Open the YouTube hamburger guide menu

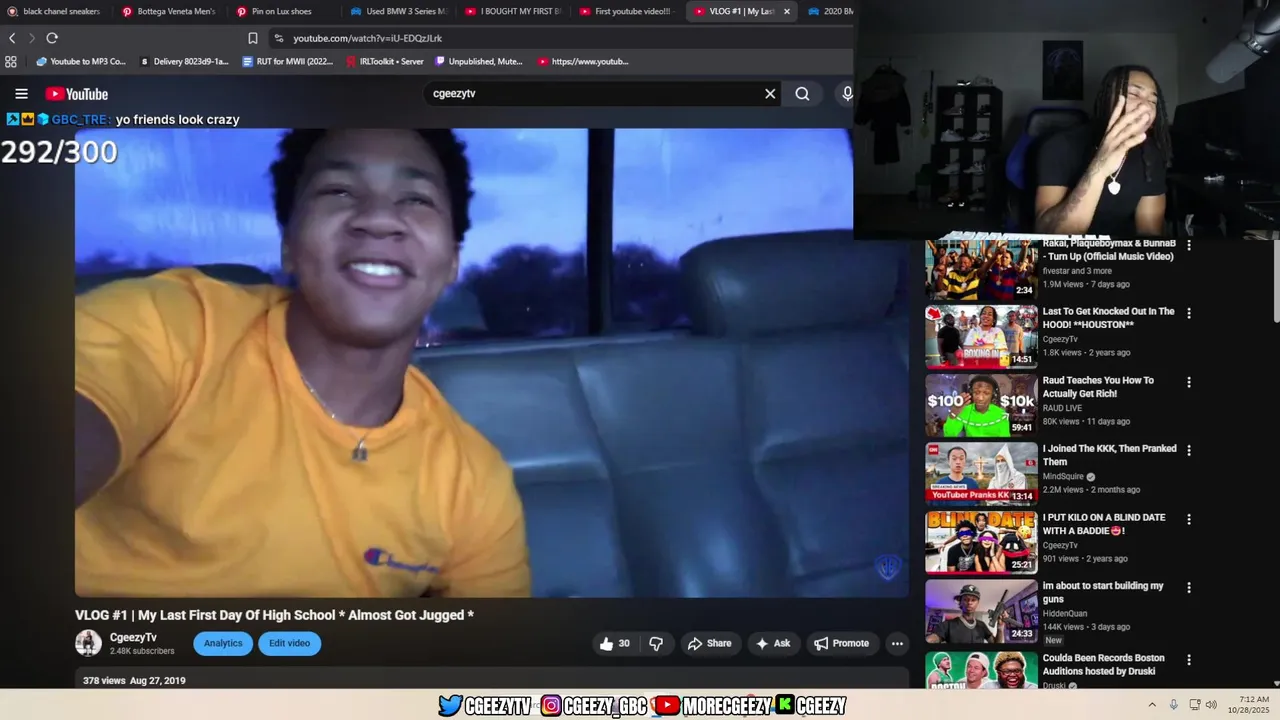pyautogui.click(x=21, y=94)
